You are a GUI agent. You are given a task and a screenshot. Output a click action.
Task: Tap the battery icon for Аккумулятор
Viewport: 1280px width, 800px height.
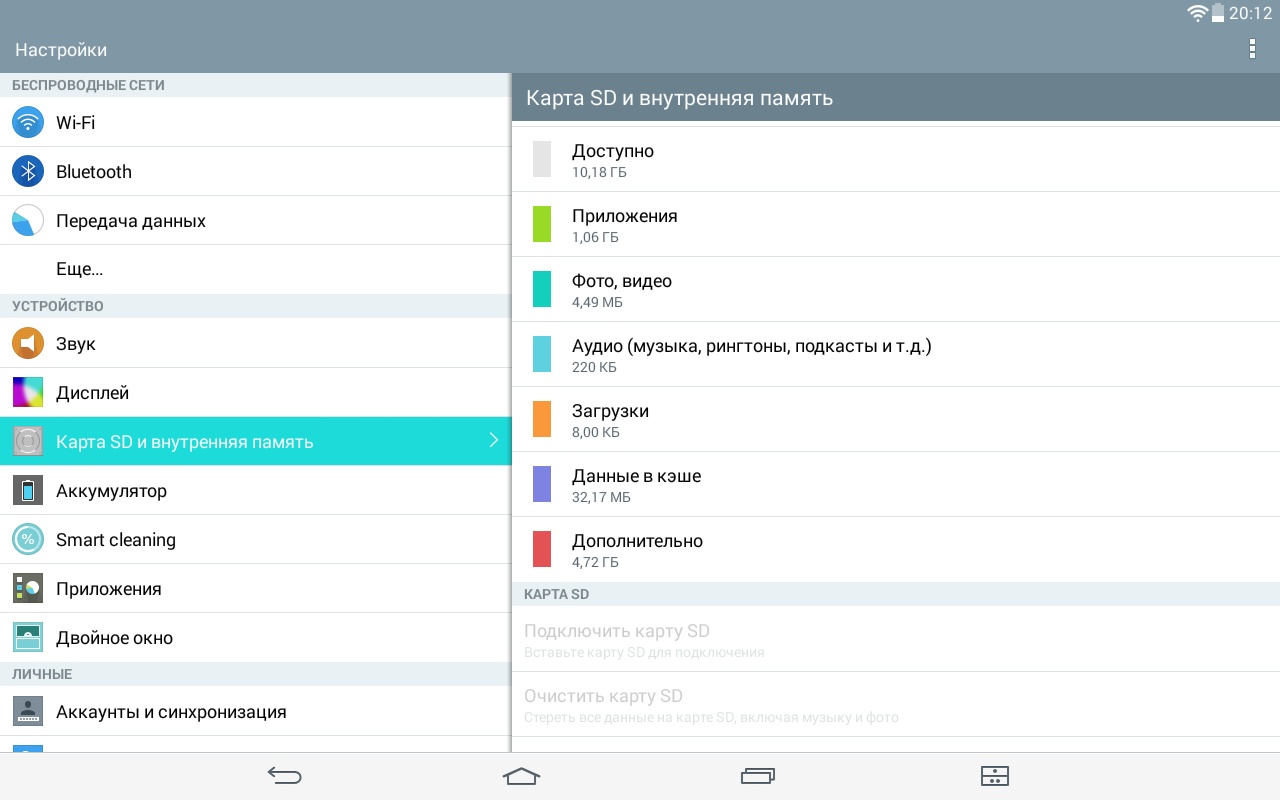[28, 491]
